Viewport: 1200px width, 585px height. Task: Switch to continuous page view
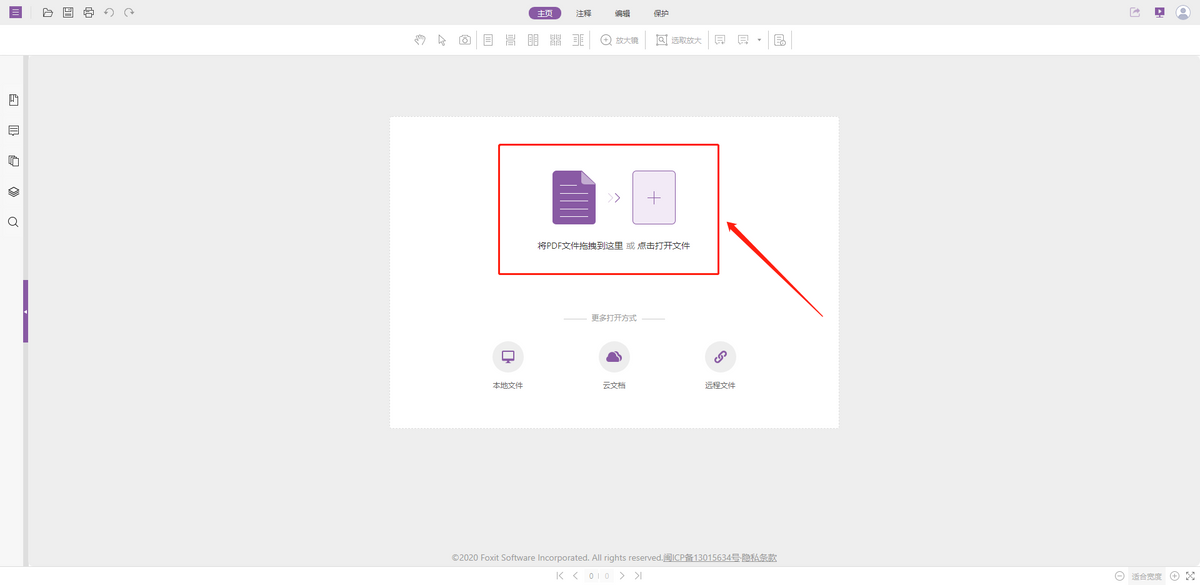tap(510, 40)
